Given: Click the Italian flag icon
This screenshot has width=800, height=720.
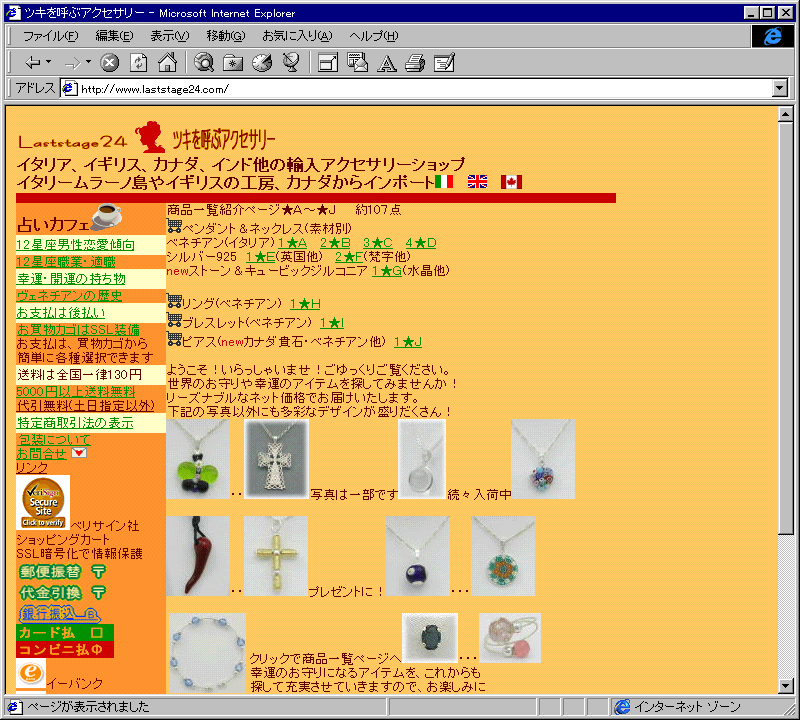Looking at the screenshot, I should 444,182.
